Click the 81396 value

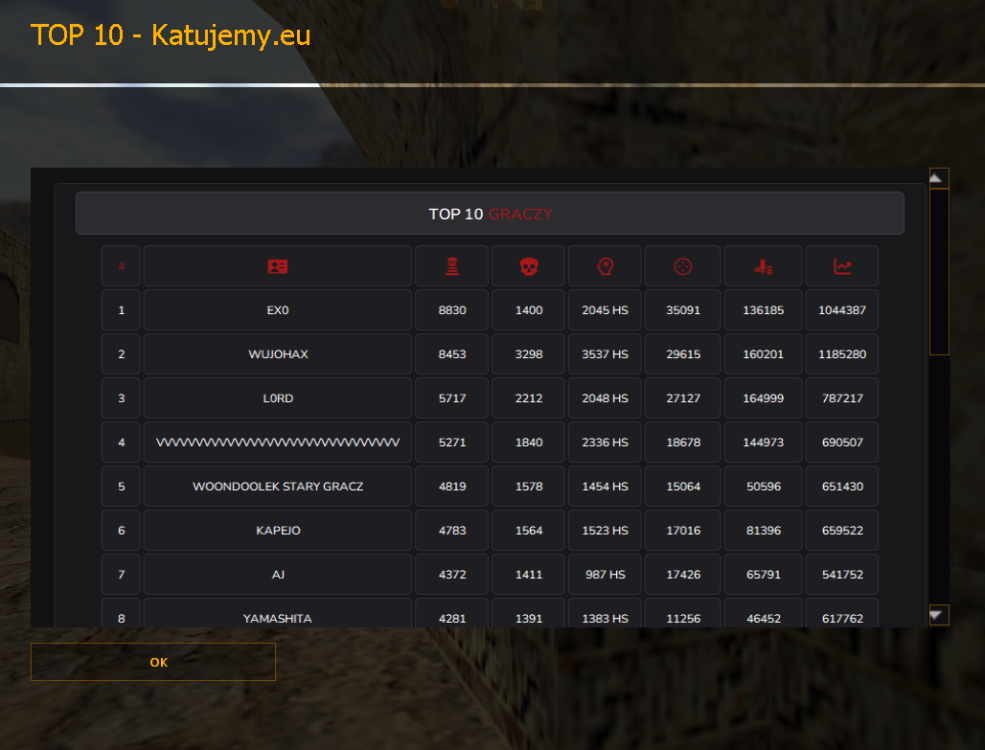click(x=763, y=530)
